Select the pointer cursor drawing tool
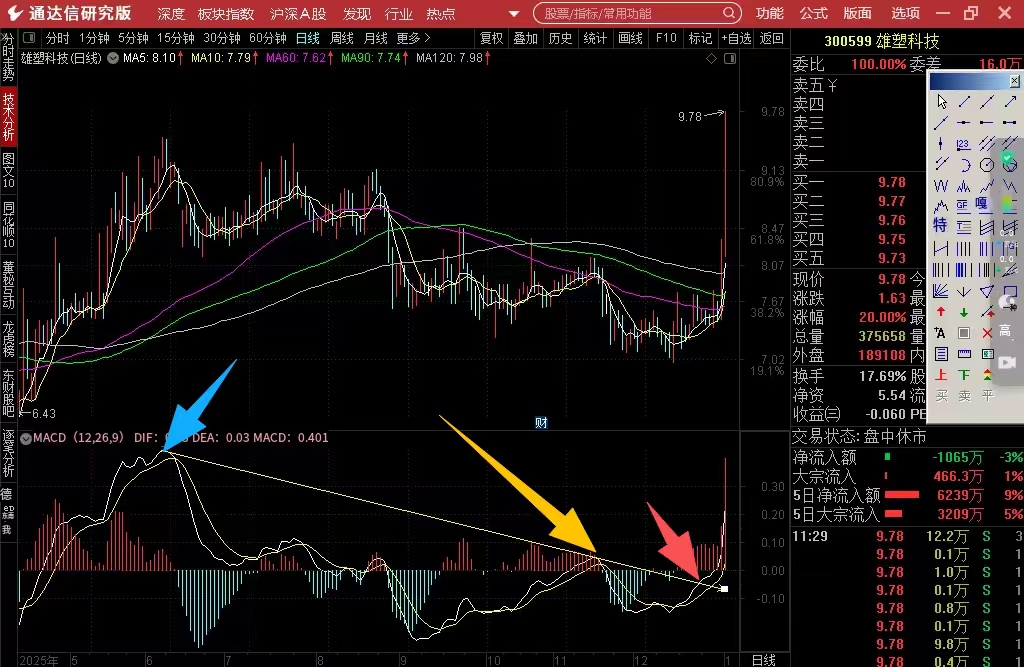 pyautogui.click(x=941, y=101)
